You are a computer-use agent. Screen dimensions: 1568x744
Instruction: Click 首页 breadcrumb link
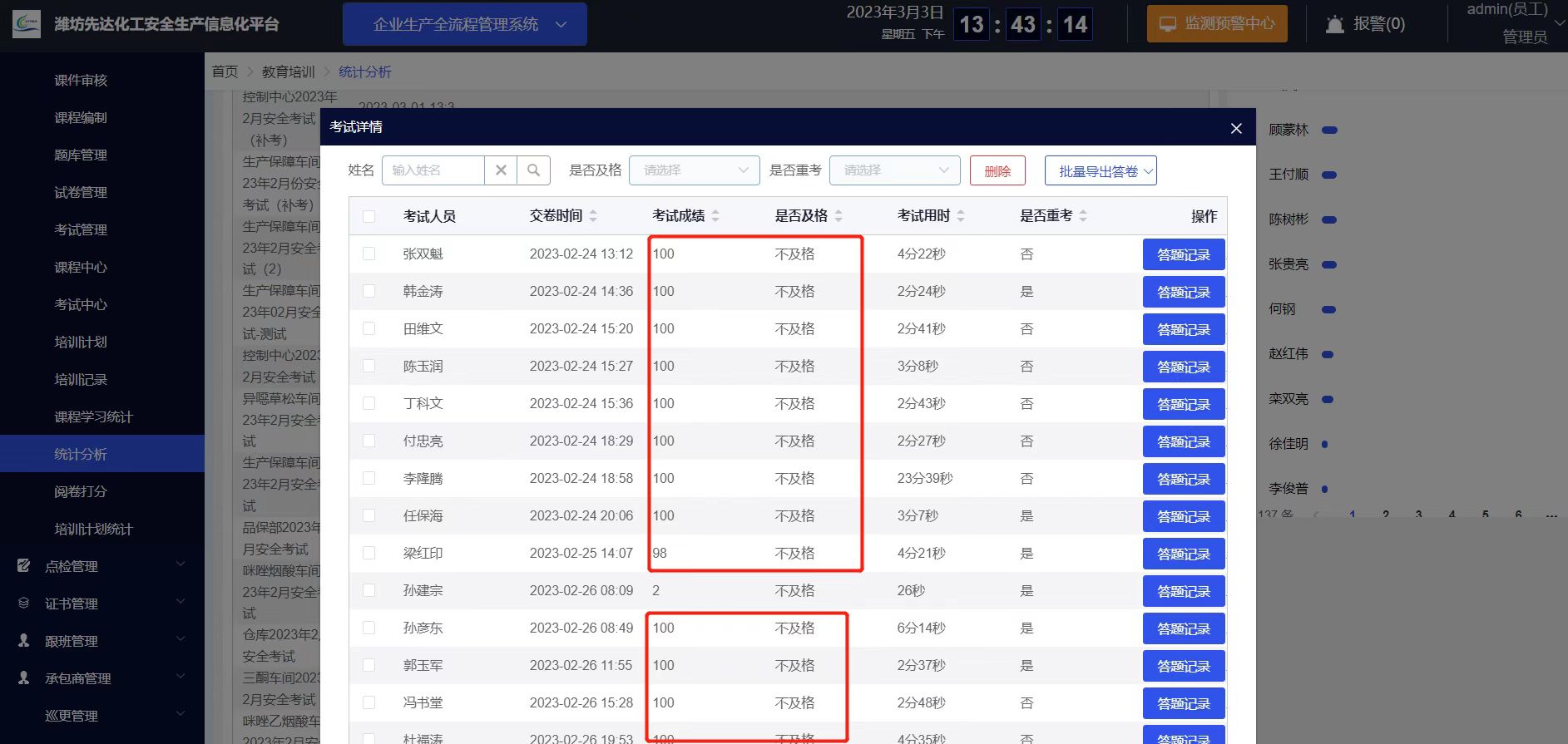tap(225, 72)
